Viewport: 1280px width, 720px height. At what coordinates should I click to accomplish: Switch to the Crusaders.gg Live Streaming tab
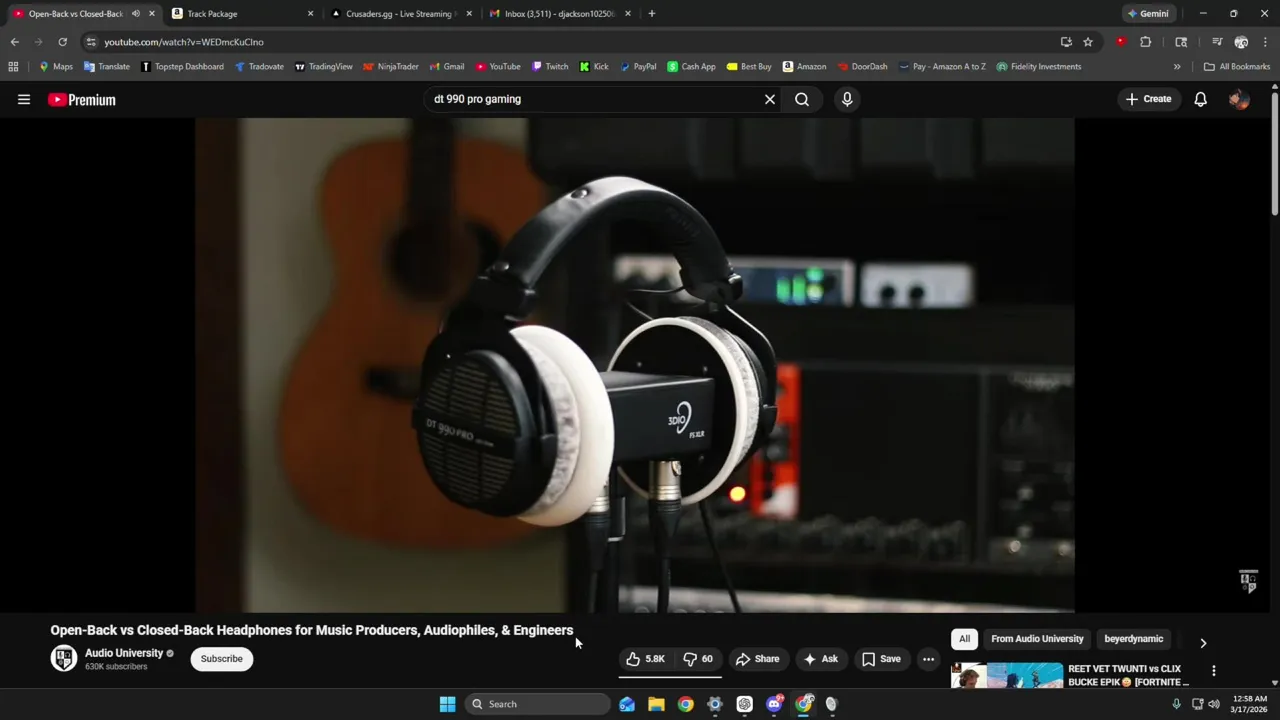tap(400, 14)
